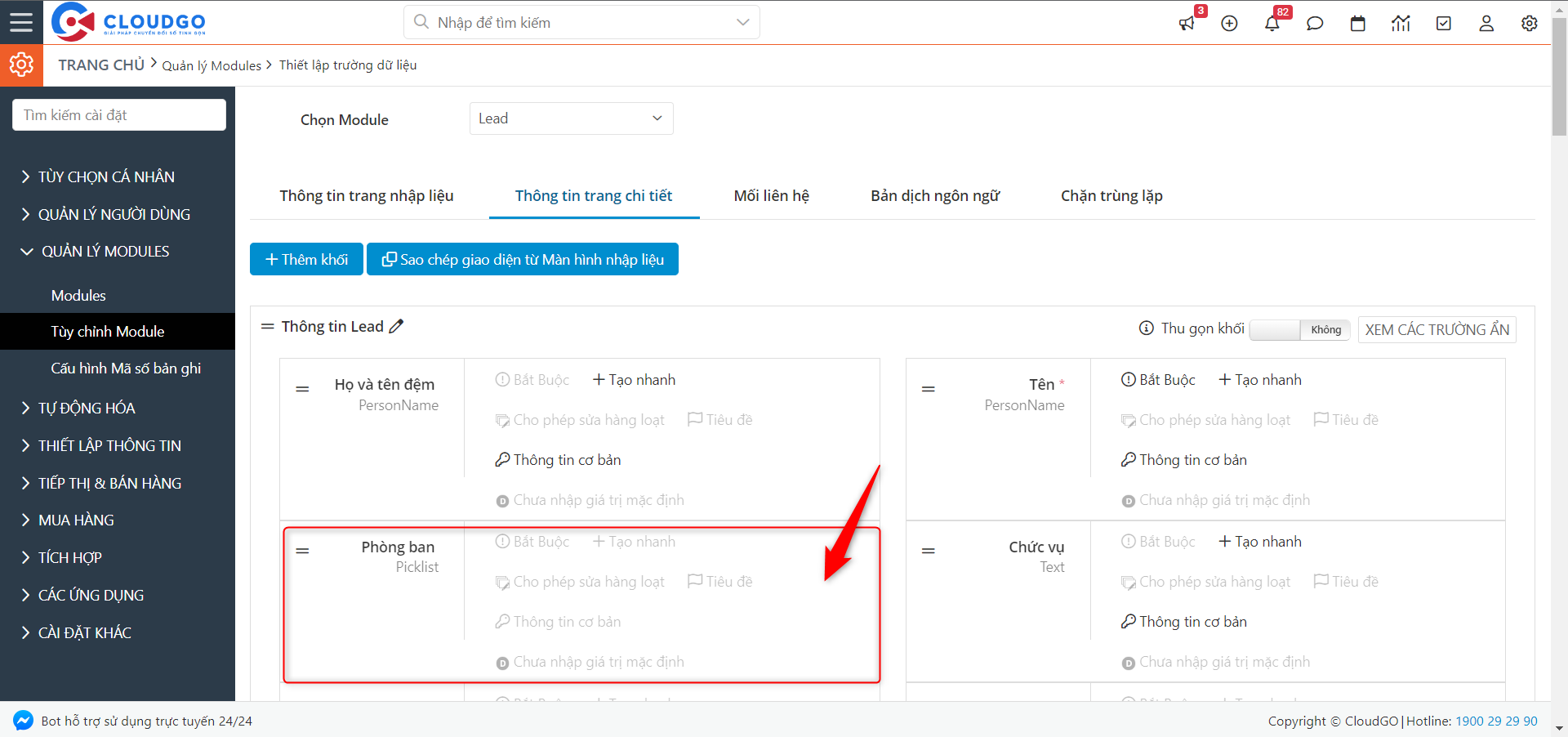Viewport: 1568px width, 737px height.
Task: Open the chat bubble icon
Action: tap(1315, 24)
